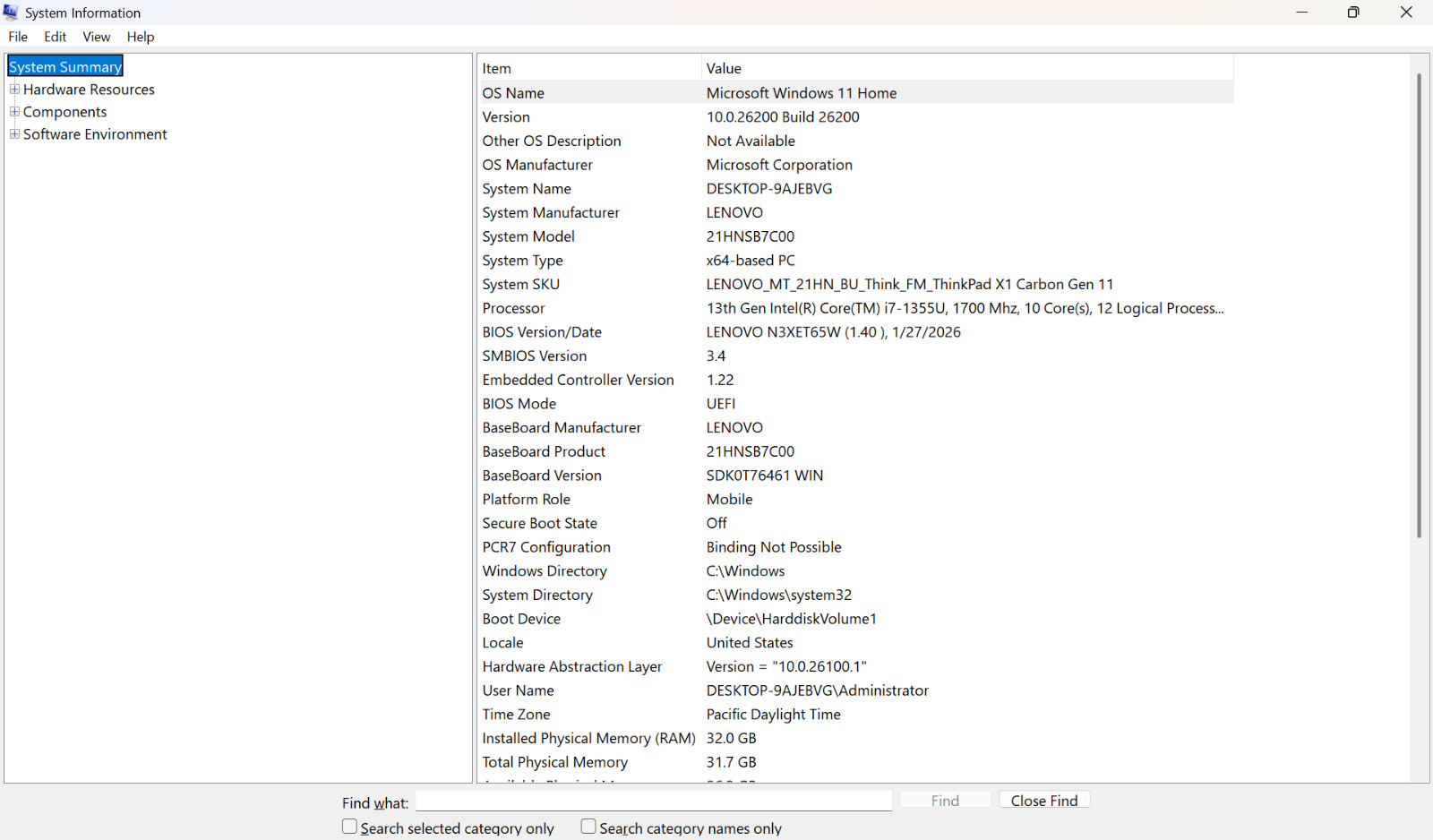Enable 'Search selected category only' checkbox

click(x=349, y=827)
